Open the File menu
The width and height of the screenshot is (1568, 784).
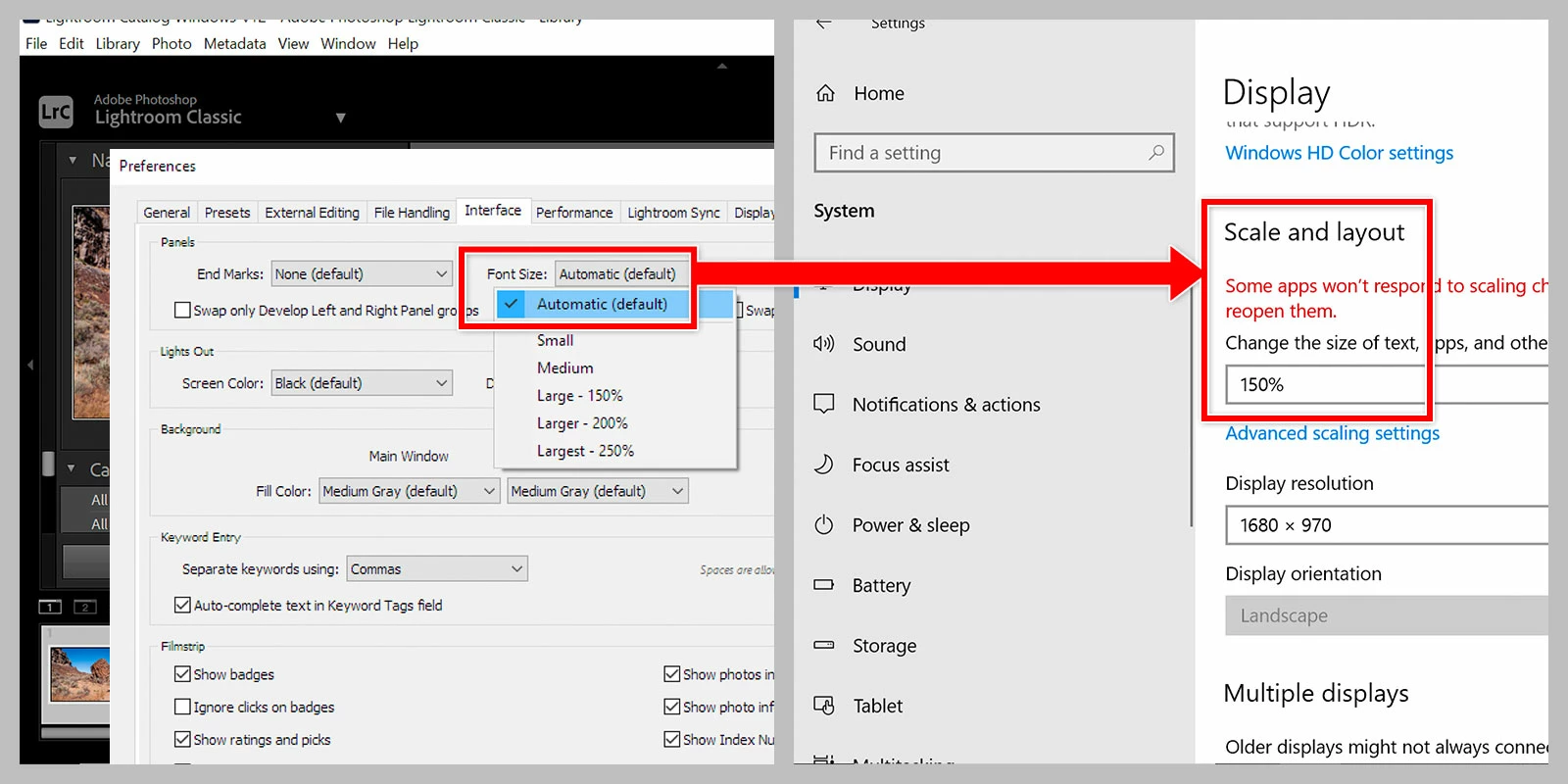36,43
